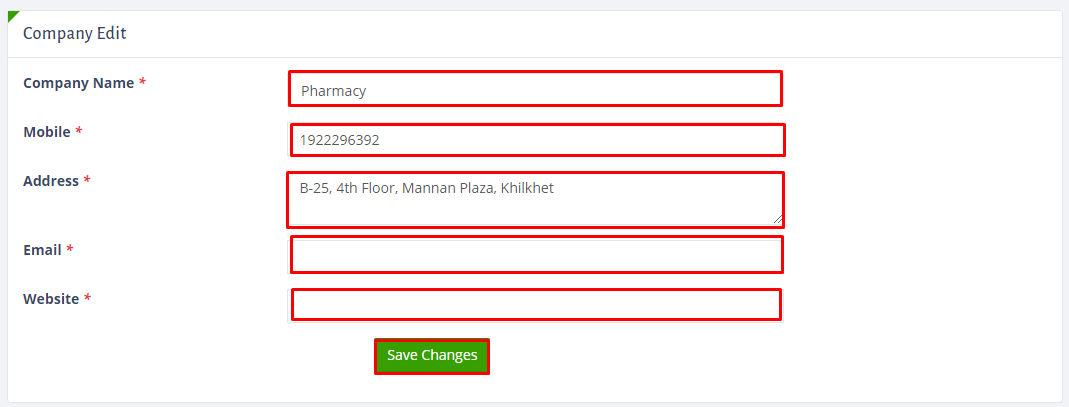Click the Website field label
1069x407 pixels.
click(51, 299)
